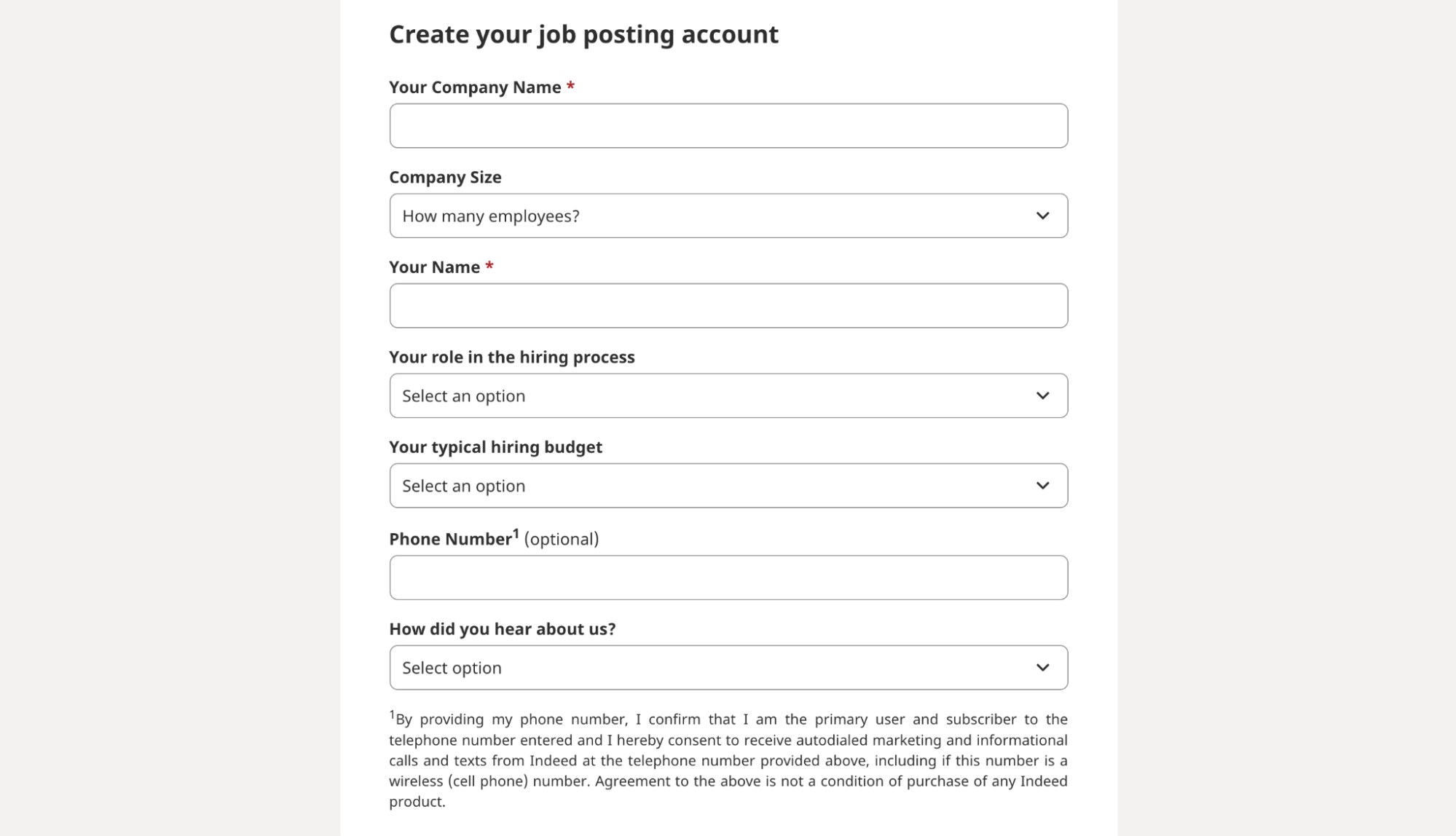The height and width of the screenshot is (836, 1456).
Task: Focus the Your Name text field
Action: point(728,306)
